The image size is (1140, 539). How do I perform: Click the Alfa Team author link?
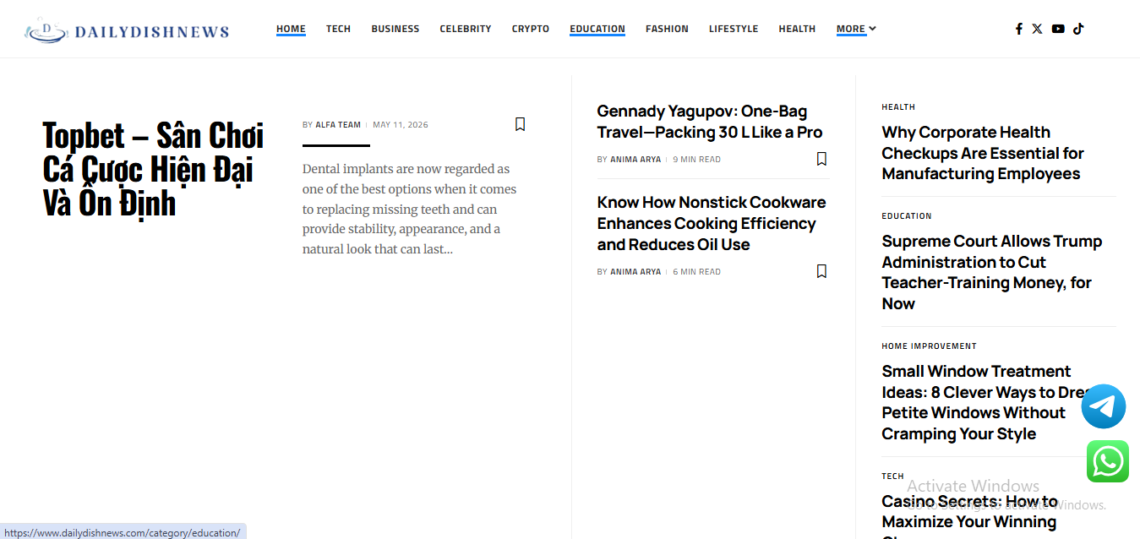[337, 125]
